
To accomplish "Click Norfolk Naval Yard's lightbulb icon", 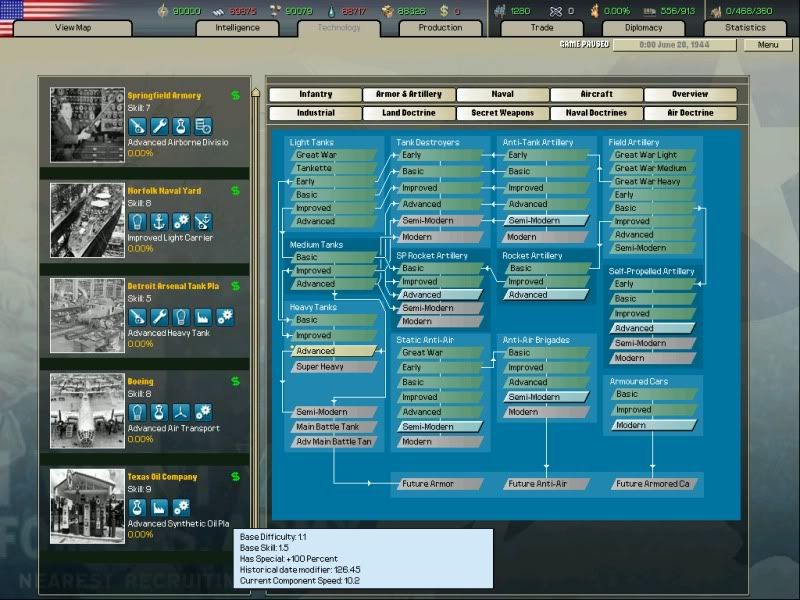I will [x=137, y=221].
